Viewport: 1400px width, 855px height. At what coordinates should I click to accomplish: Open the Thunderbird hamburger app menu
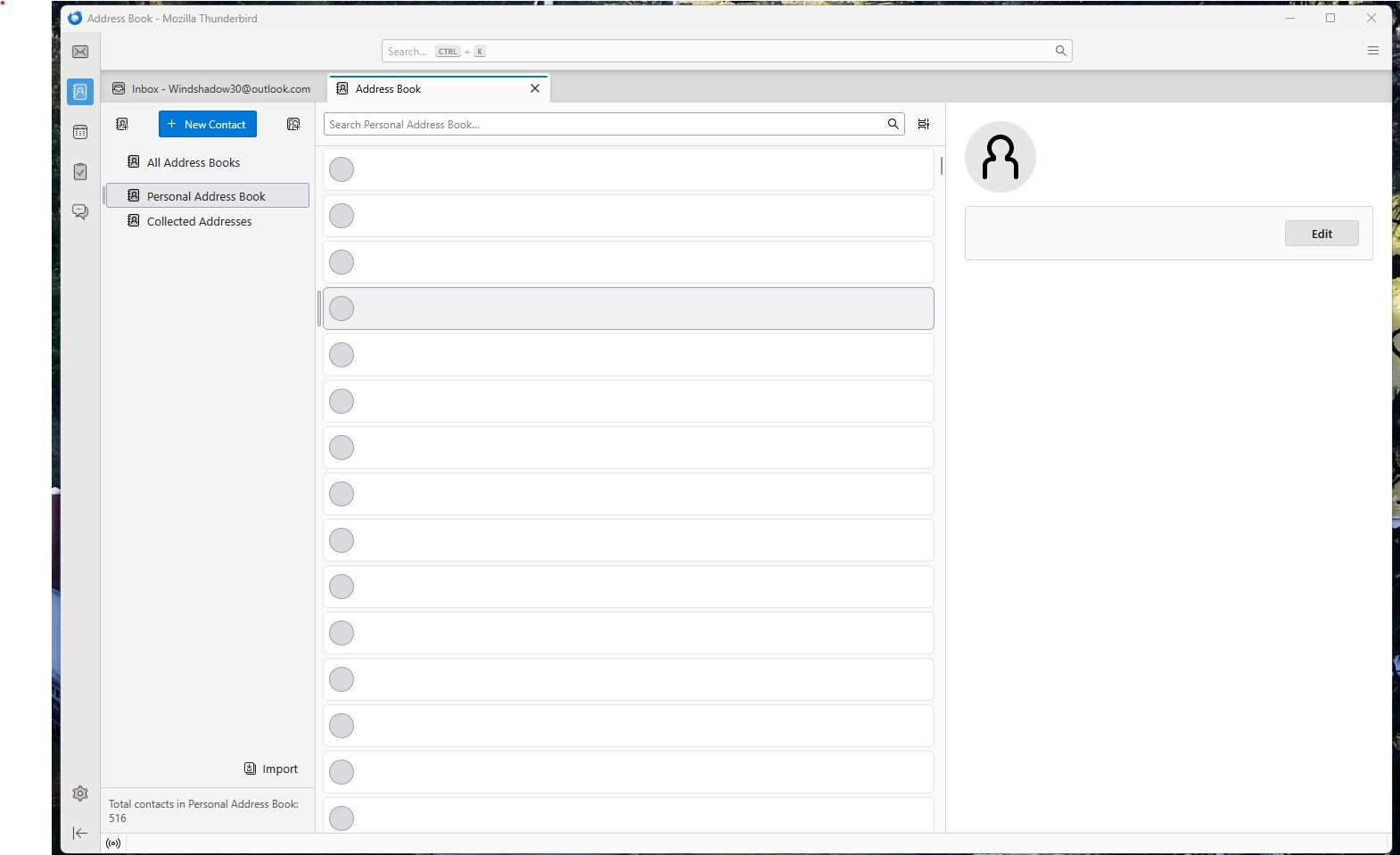coord(1373,51)
